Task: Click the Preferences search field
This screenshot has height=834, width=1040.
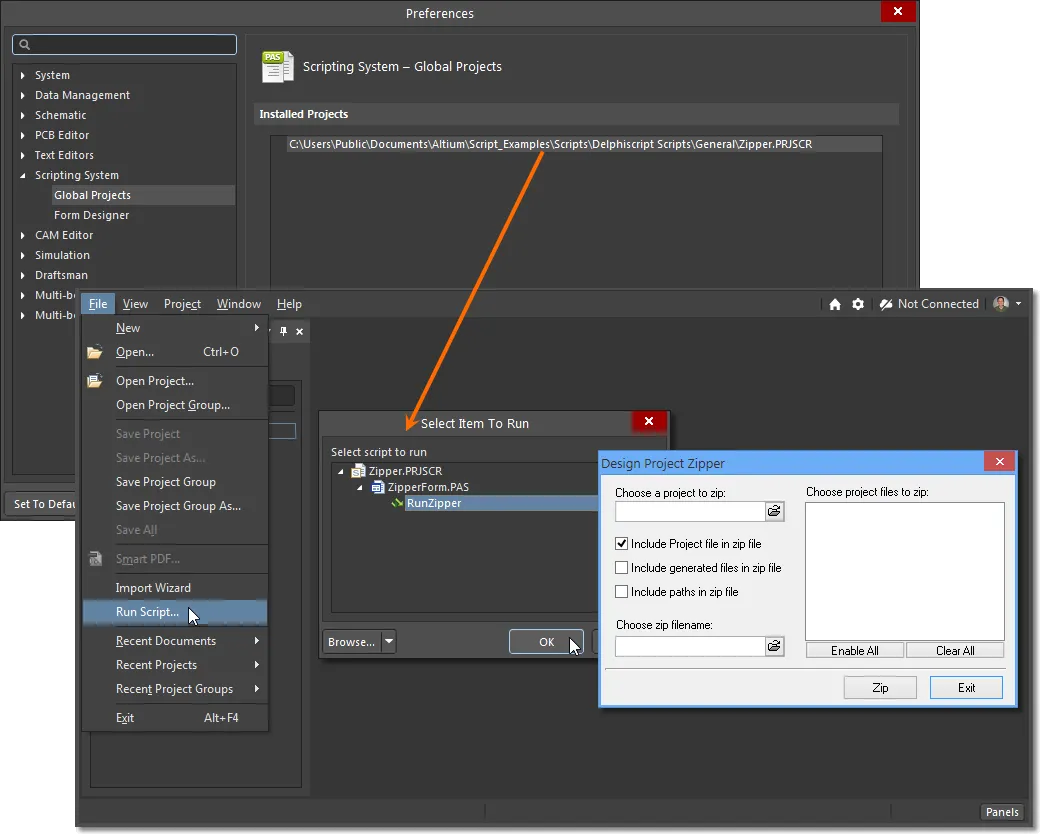Action: [x=125, y=44]
